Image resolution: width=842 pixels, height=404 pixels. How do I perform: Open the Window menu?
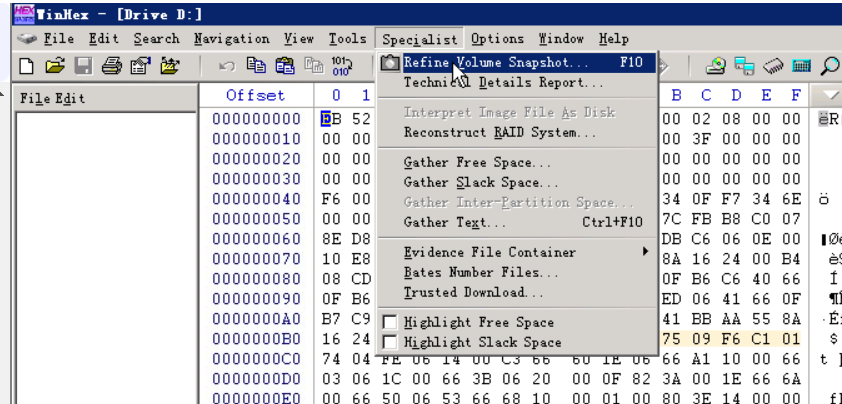561,39
